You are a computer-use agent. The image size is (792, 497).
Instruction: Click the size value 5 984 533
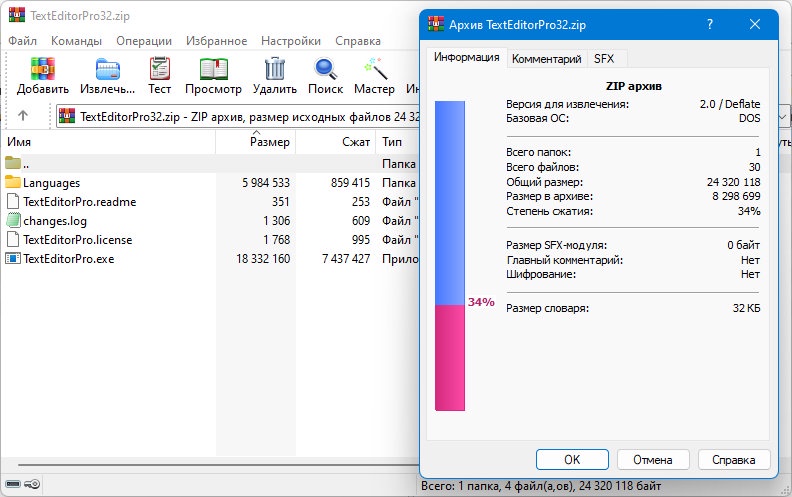pos(266,182)
